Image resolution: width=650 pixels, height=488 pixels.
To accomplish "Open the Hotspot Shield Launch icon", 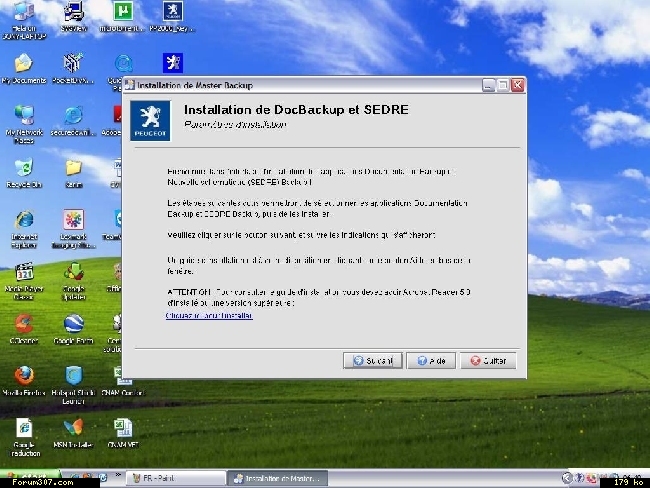I will point(73,377).
